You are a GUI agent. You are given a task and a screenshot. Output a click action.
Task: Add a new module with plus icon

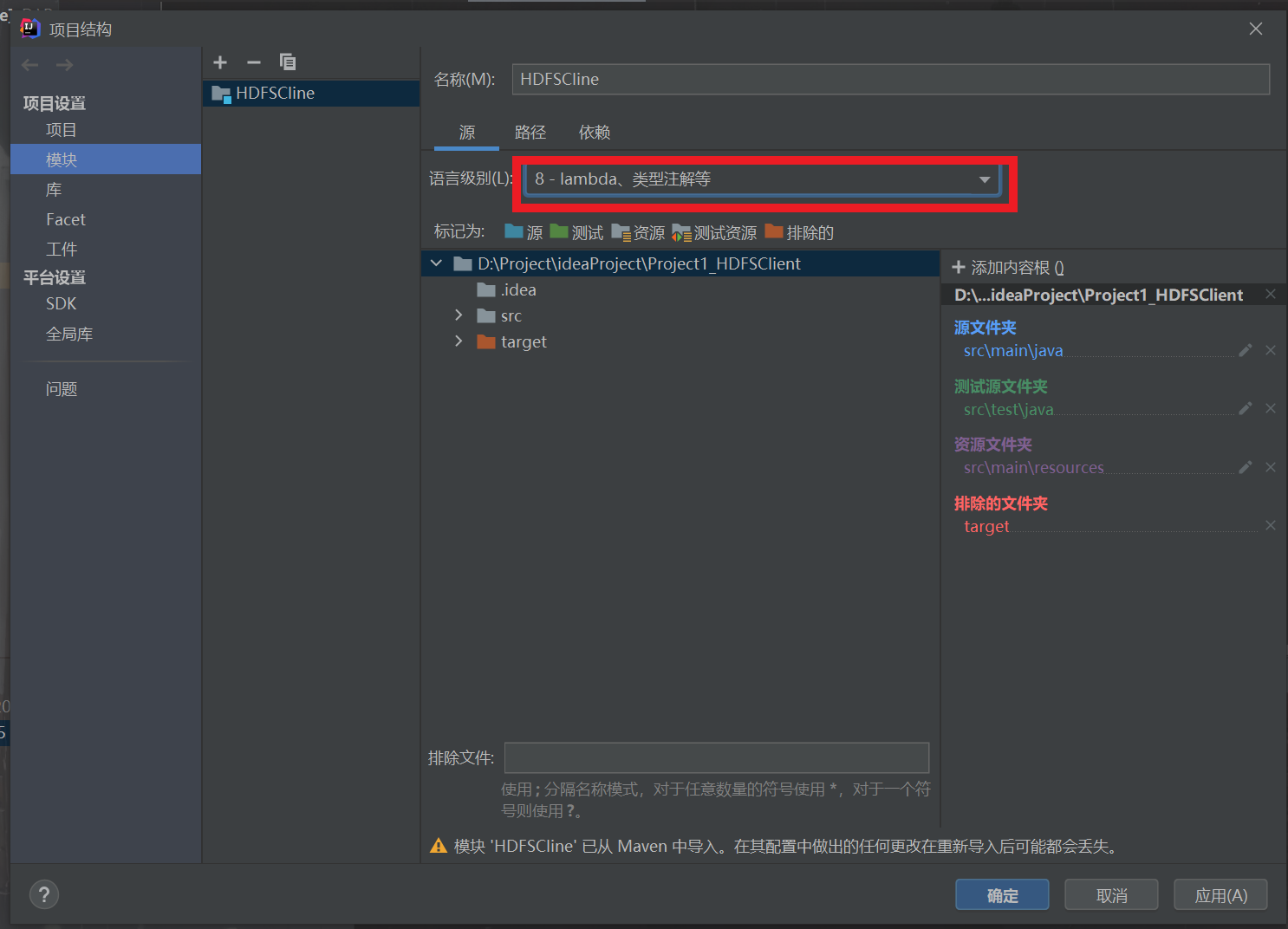(x=220, y=62)
